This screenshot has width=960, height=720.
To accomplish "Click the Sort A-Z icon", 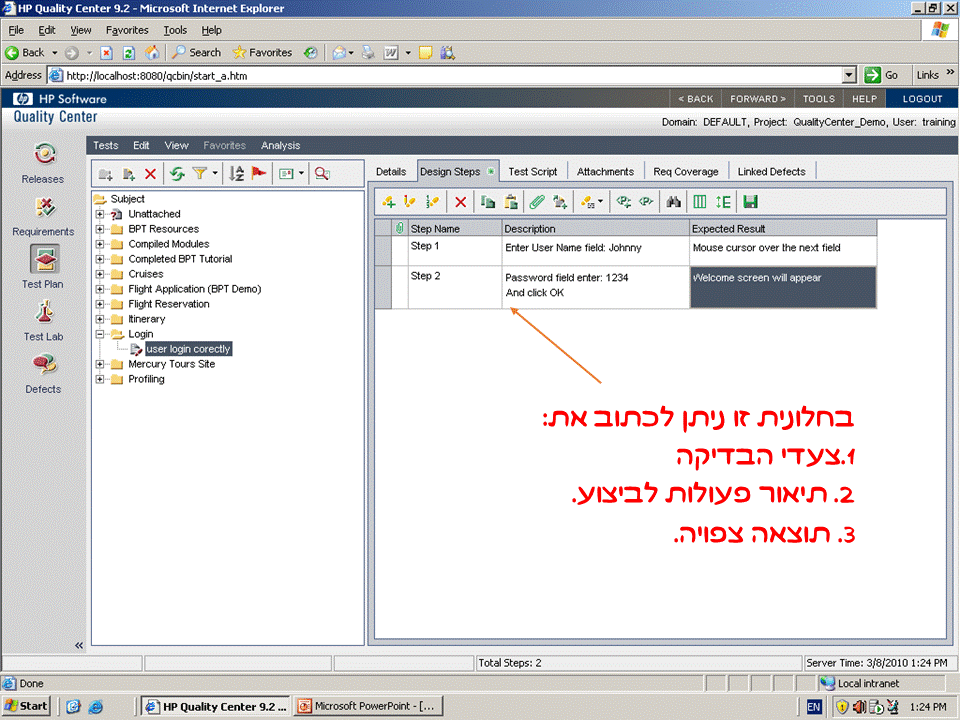I will point(236,174).
